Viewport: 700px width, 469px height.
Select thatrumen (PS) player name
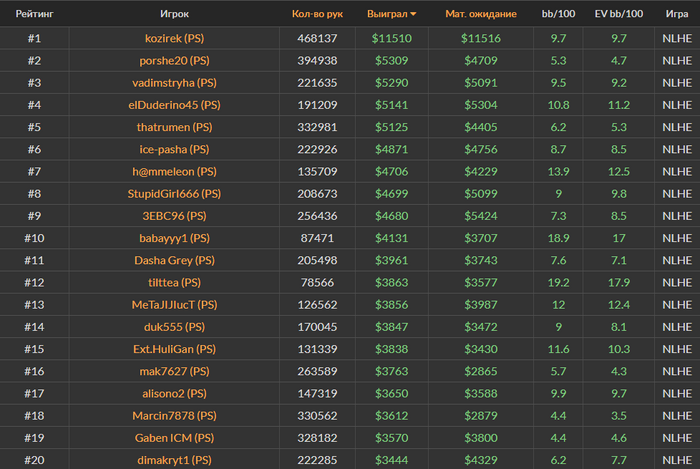click(x=175, y=127)
